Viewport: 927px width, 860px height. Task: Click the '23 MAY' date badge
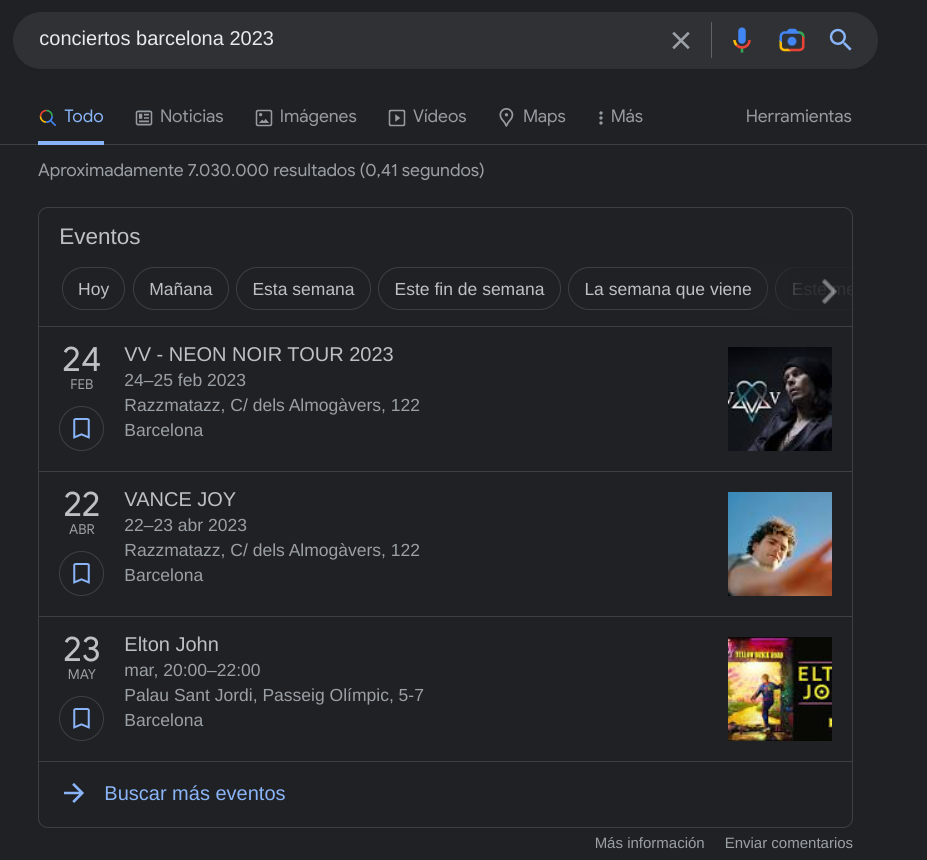(82, 657)
